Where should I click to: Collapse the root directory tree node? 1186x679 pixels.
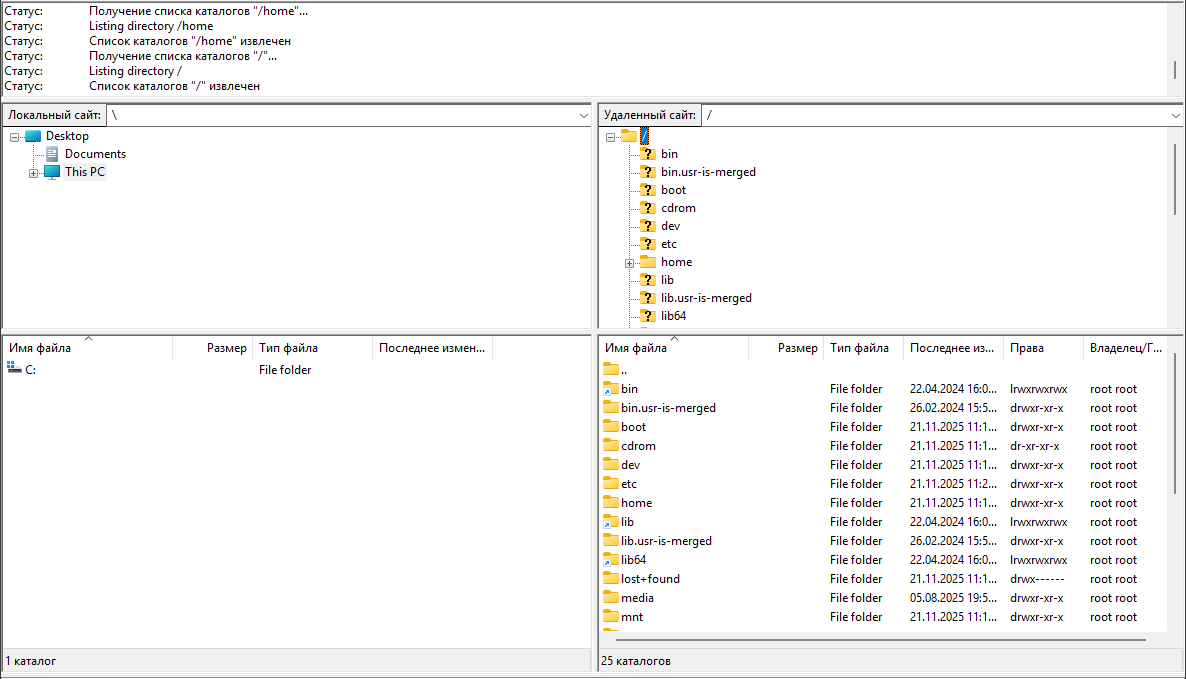click(610, 137)
